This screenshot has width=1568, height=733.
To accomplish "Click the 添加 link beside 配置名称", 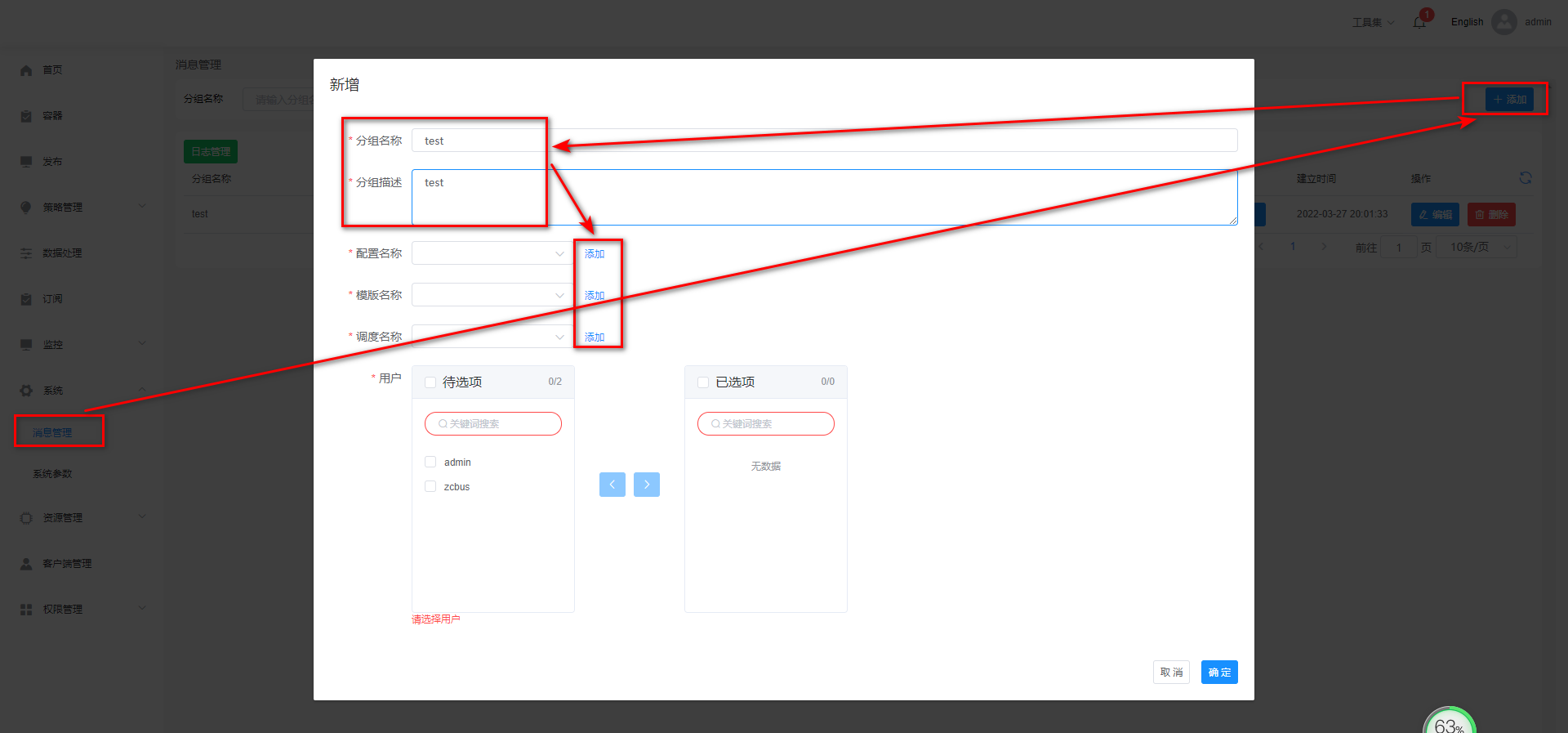I will tap(595, 254).
